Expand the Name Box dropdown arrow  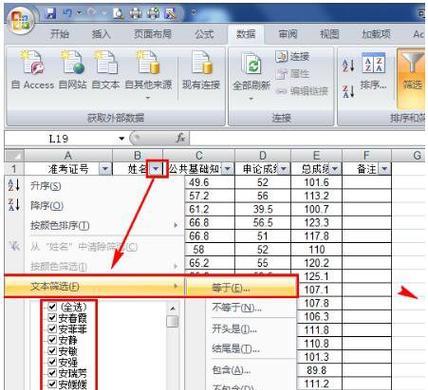point(122,138)
